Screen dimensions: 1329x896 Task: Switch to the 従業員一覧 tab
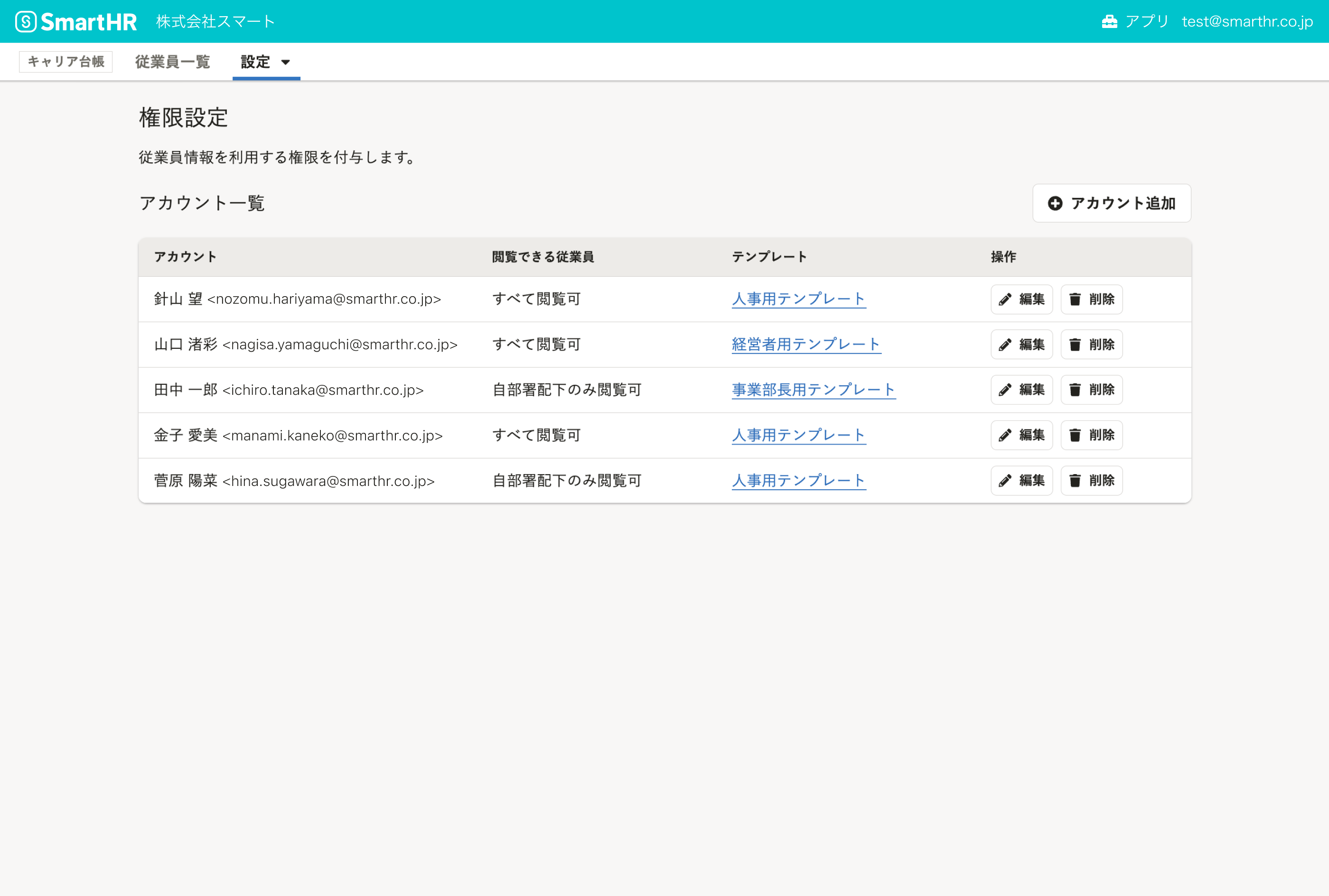click(173, 62)
